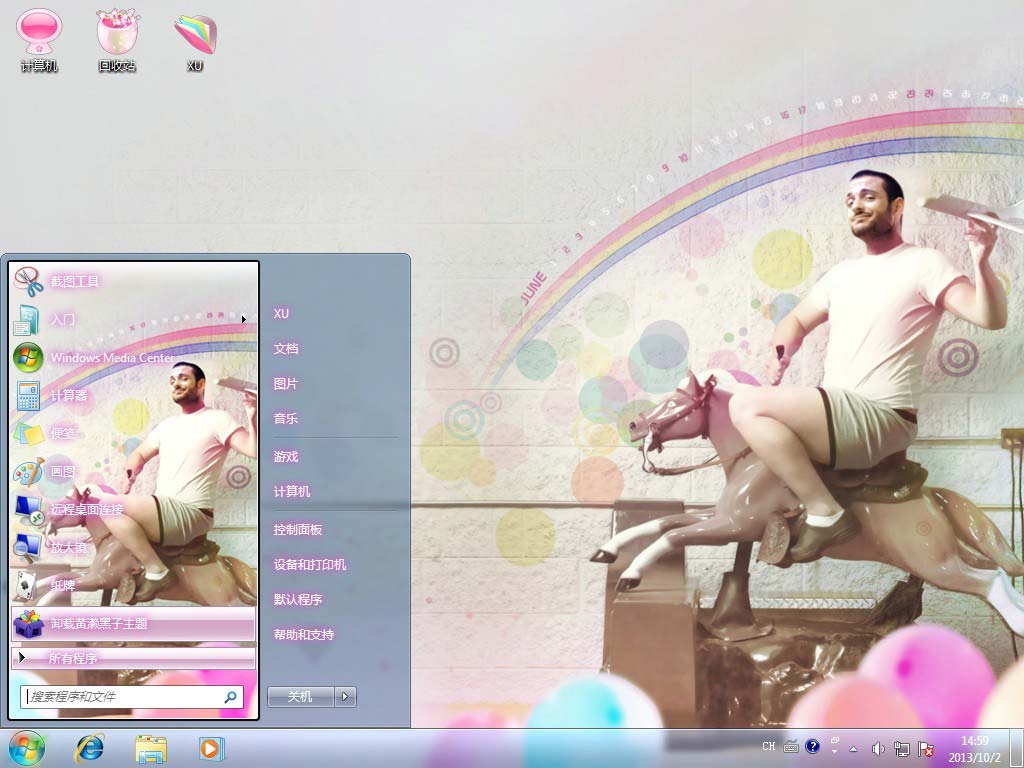Open 放大镜 (Magnifier) from Start menu
This screenshot has height=768, width=1024.
[x=68, y=548]
